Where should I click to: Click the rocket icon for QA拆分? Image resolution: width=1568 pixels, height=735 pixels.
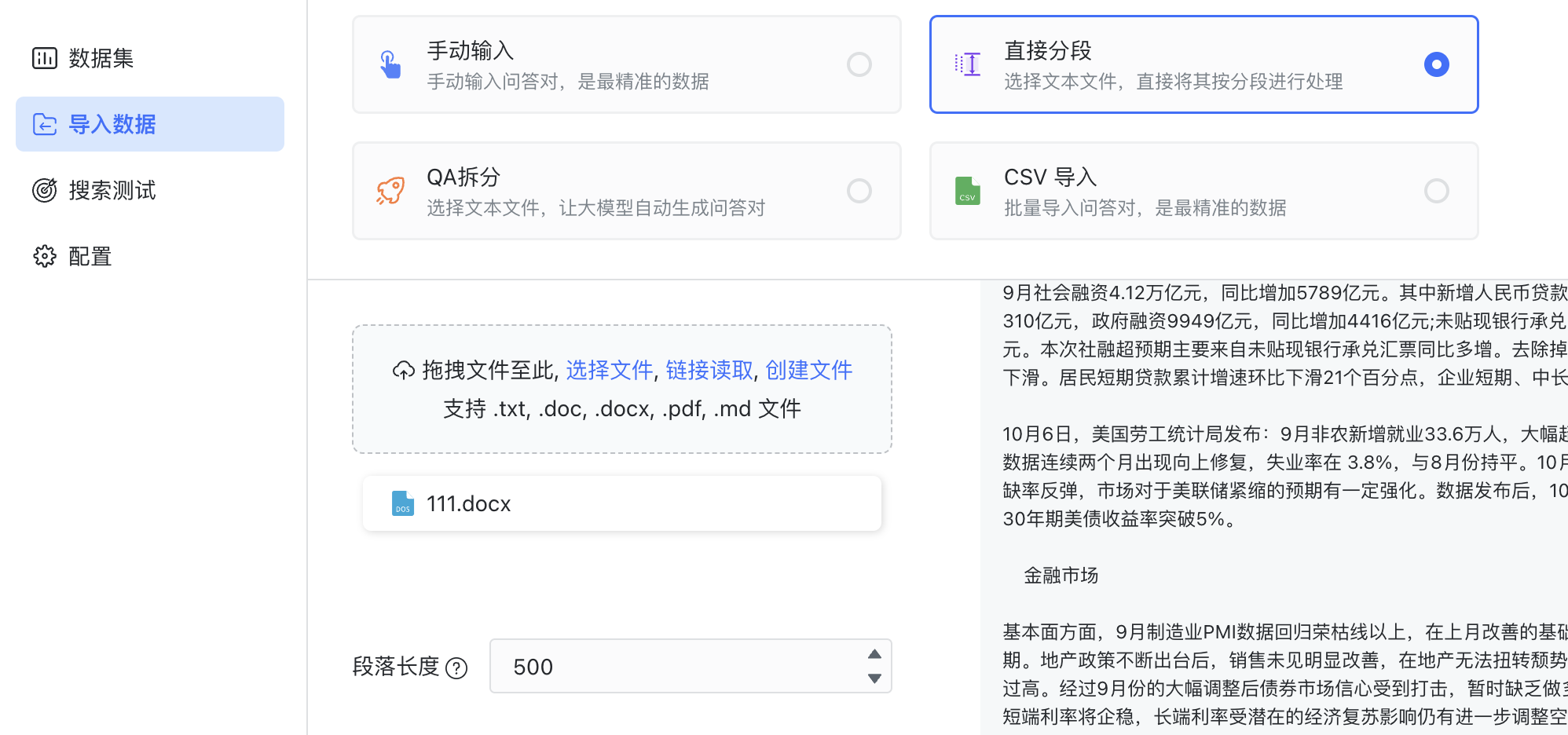(x=390, y=191)
